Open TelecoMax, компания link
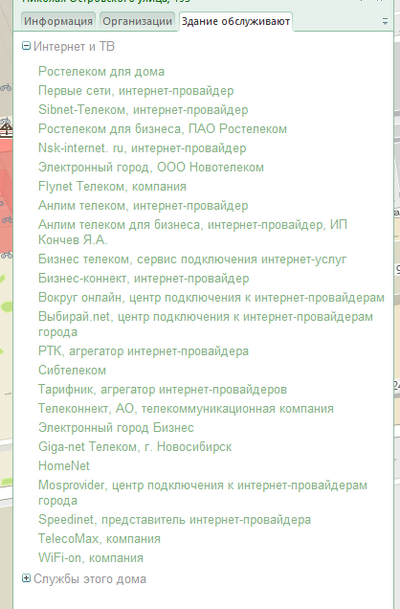 tap(99, 539)
